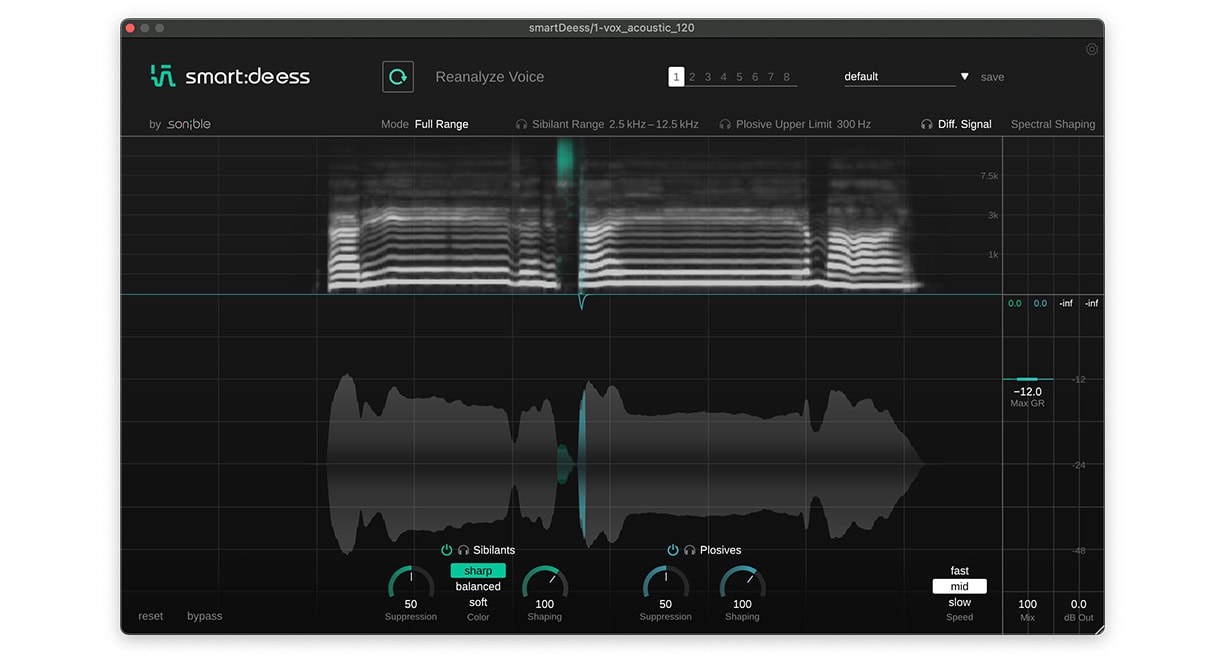Image resolution: width=1232 pixels, height=661 pixels.
Task: Click the Reanalyze Voice circular arrow icon
Action: (x=398, y=77)
